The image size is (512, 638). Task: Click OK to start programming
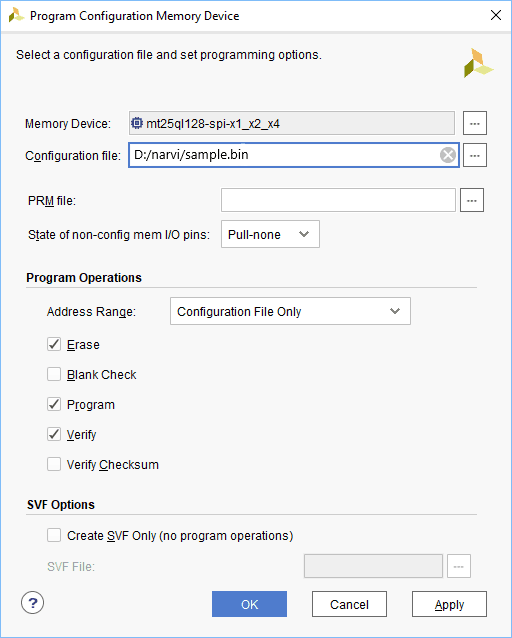[249, 604]
